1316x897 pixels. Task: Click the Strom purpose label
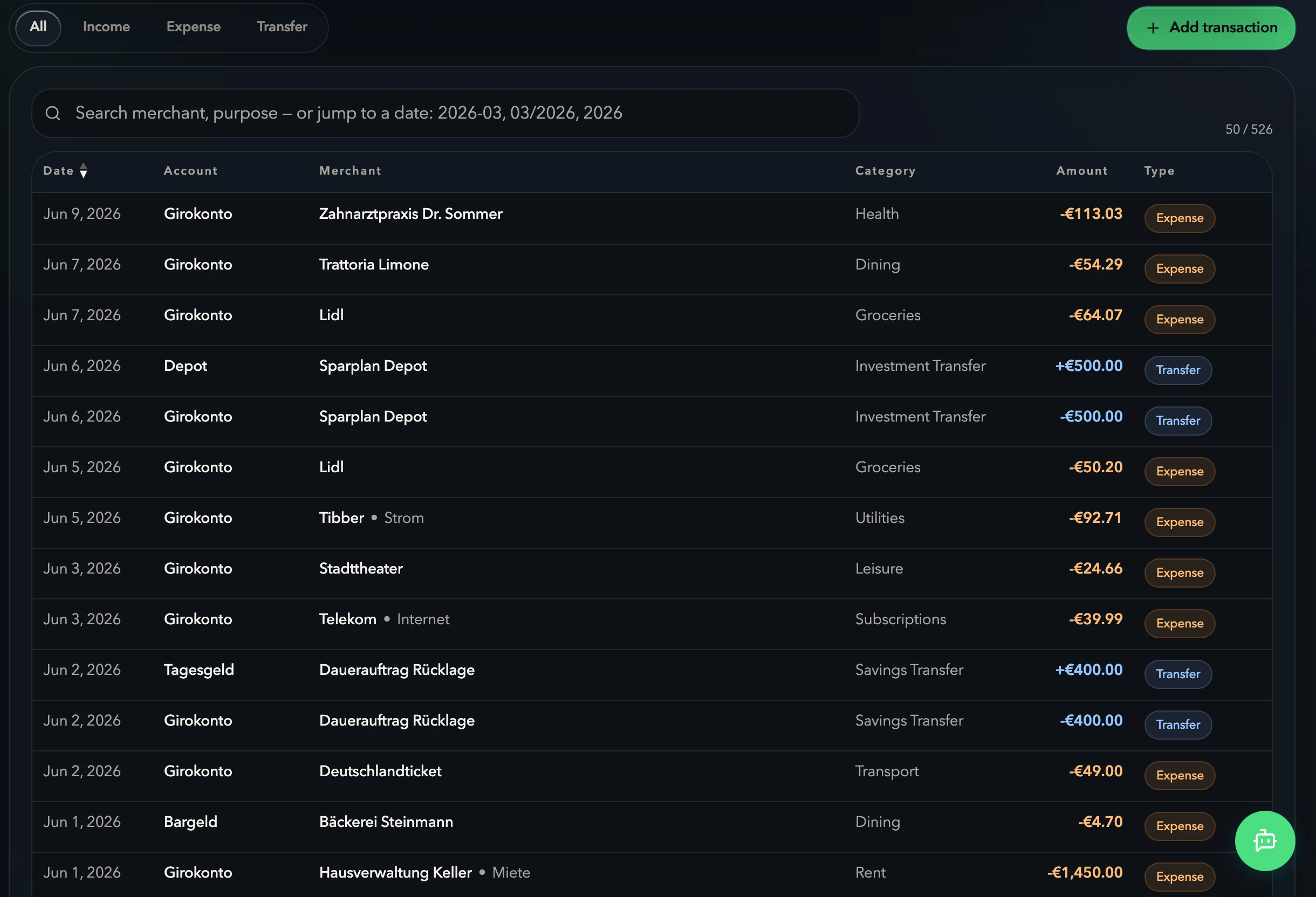404,518
